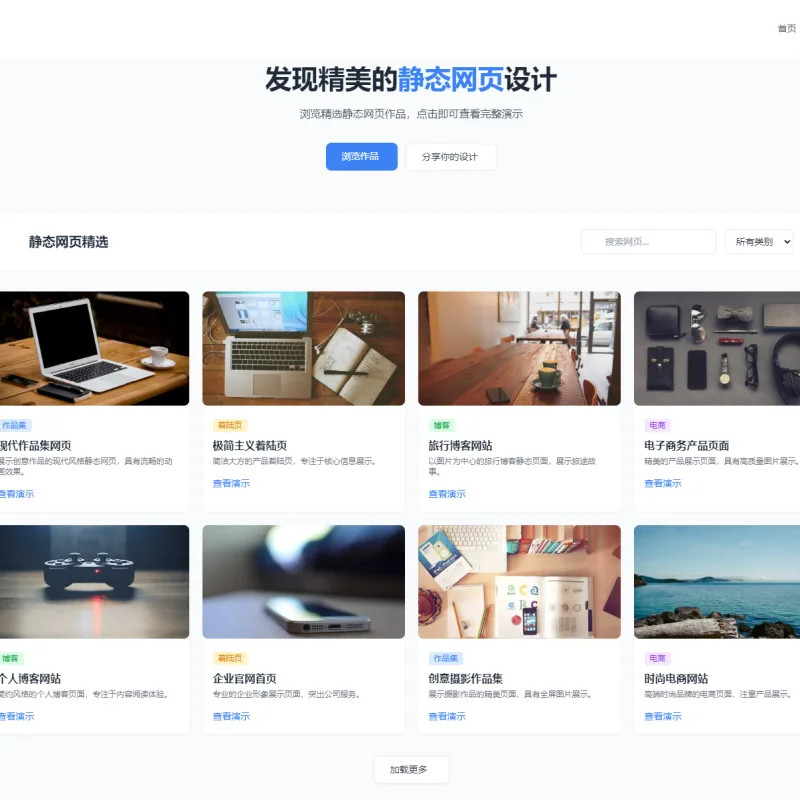Focus the 搜索网页 search field
This screenshot has width=800, height=800.
tap(648, 242)
